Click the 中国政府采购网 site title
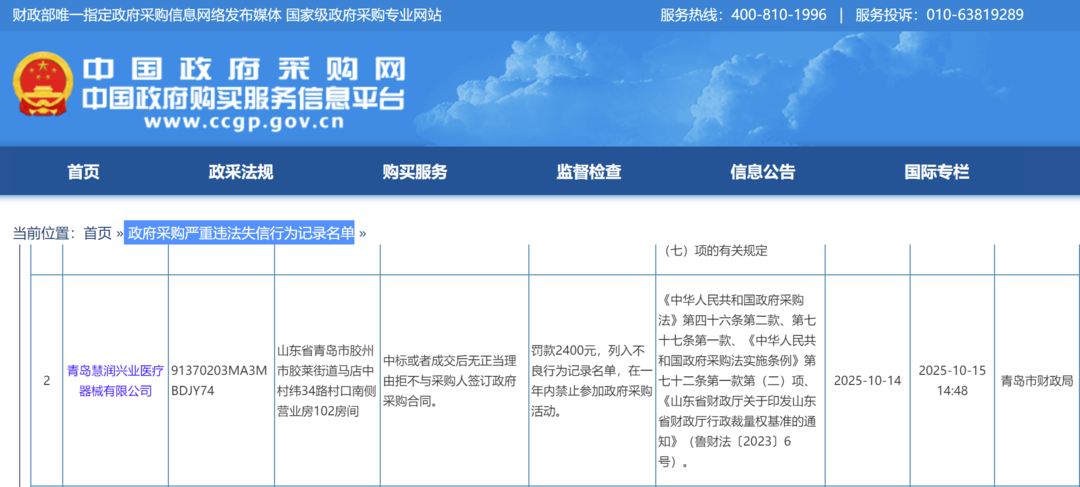The width and height of the screenshot is (1080, 487). (244, 68)
